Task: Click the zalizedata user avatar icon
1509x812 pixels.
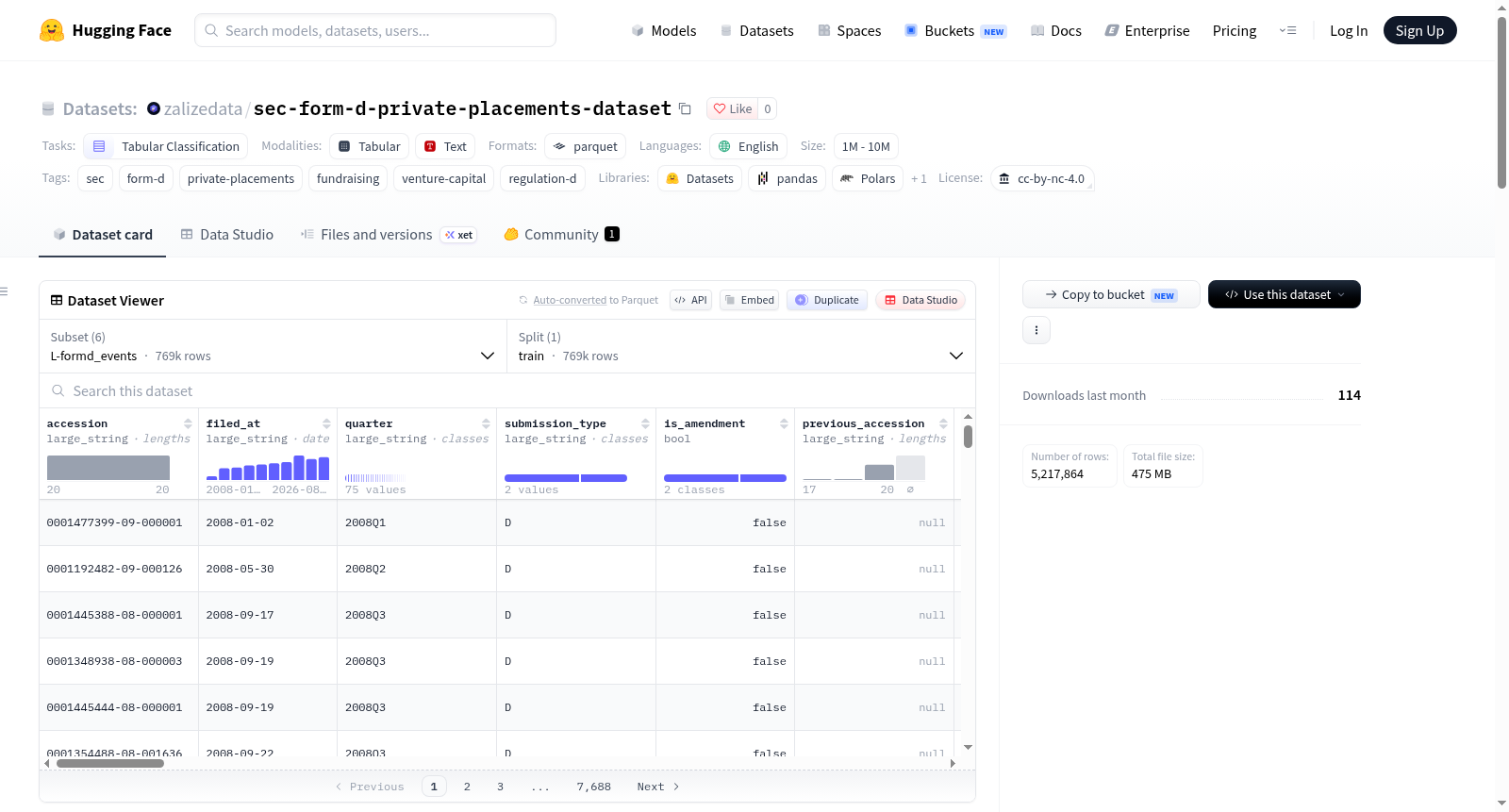Action: pyautogui.click(x=154, y=108)
